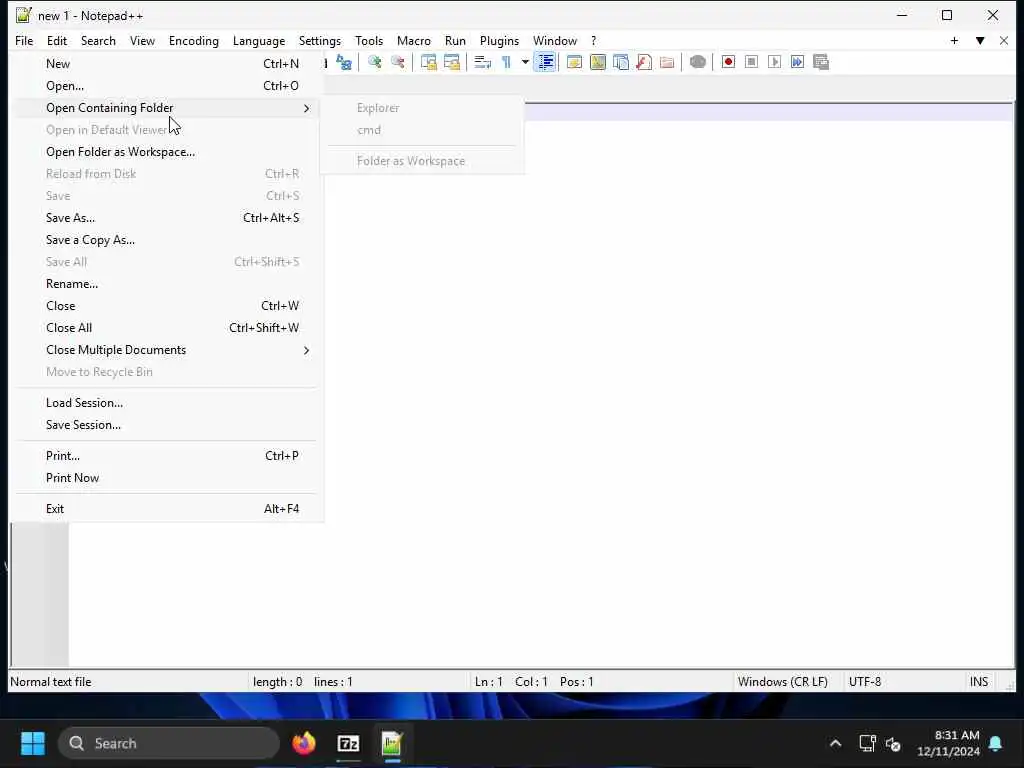
Task: Choose Save As... menu entry
Action: [x=167, y=217]
